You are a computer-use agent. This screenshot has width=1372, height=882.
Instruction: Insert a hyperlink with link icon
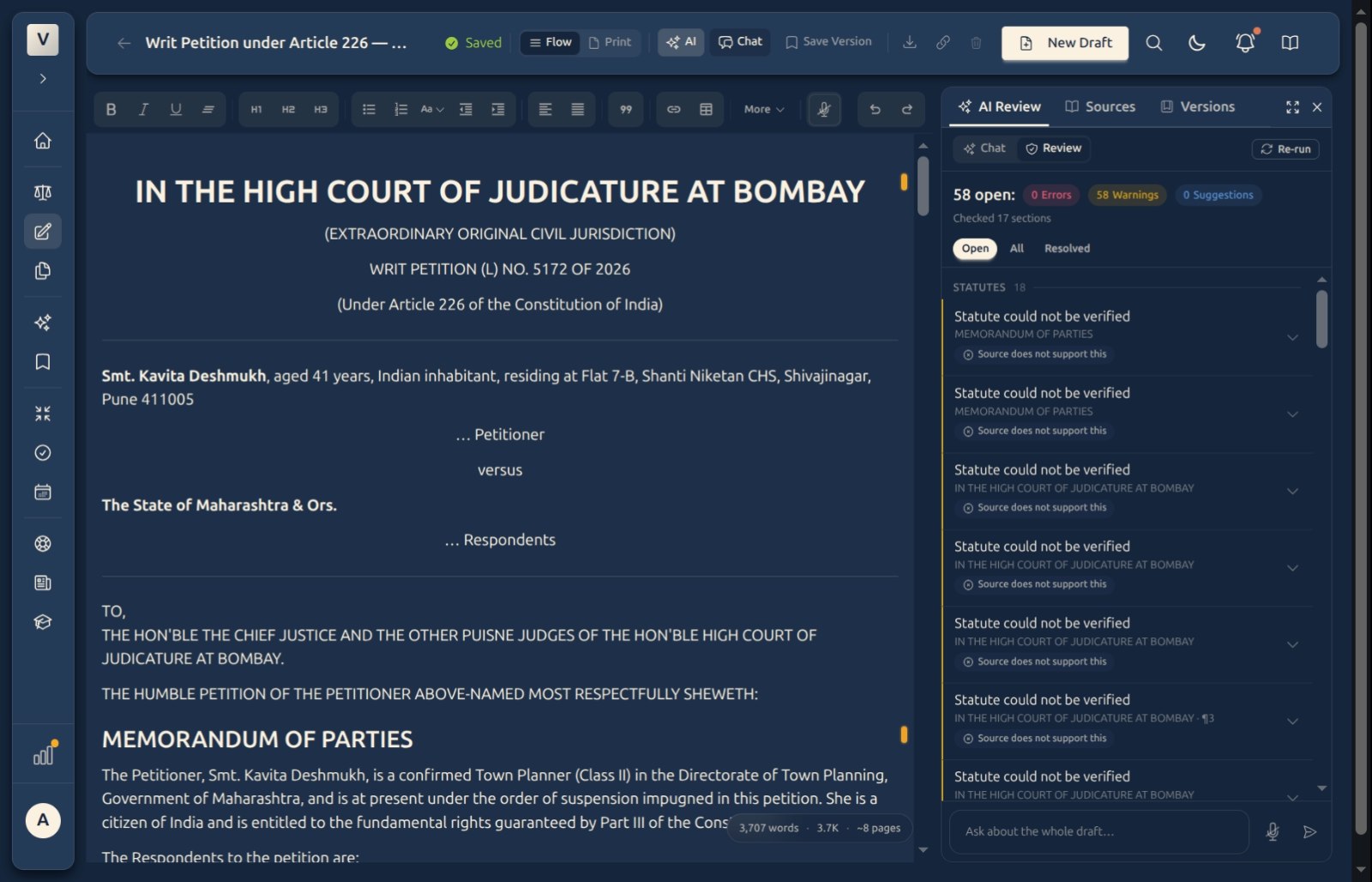tap(673, 109)
